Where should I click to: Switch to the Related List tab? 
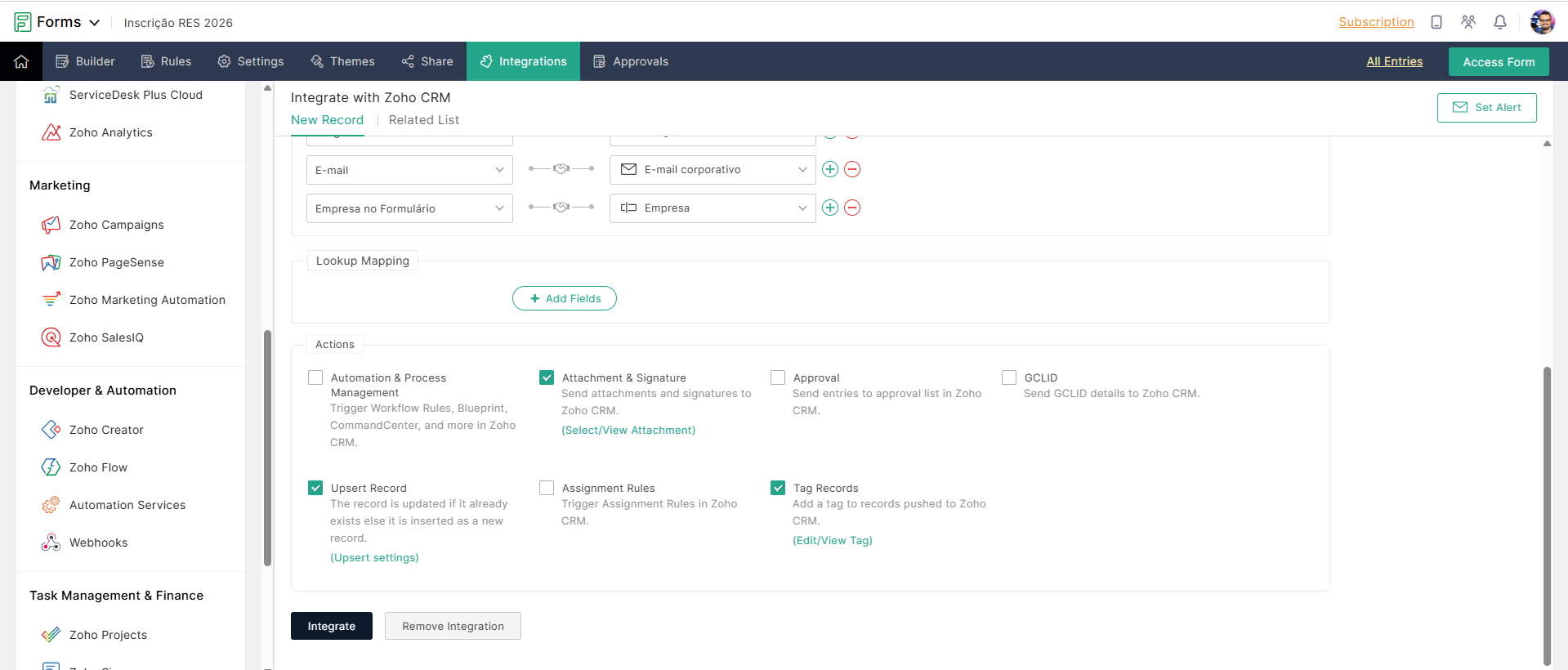[423, 120]
